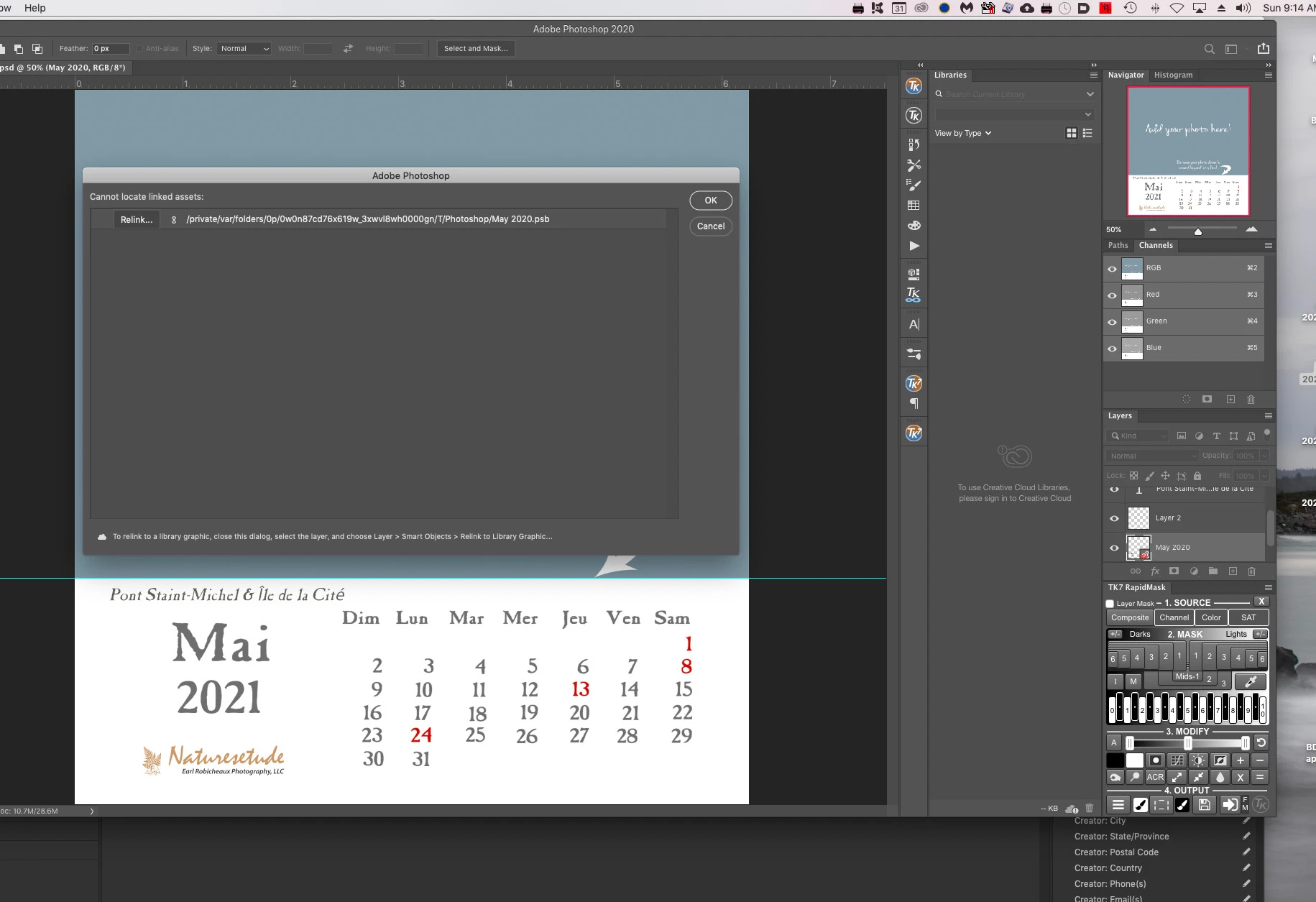Hide the May 2020 layer
Image resolution: width=1316 pixels, height=902 pixels.
[x=1114, y=548]
